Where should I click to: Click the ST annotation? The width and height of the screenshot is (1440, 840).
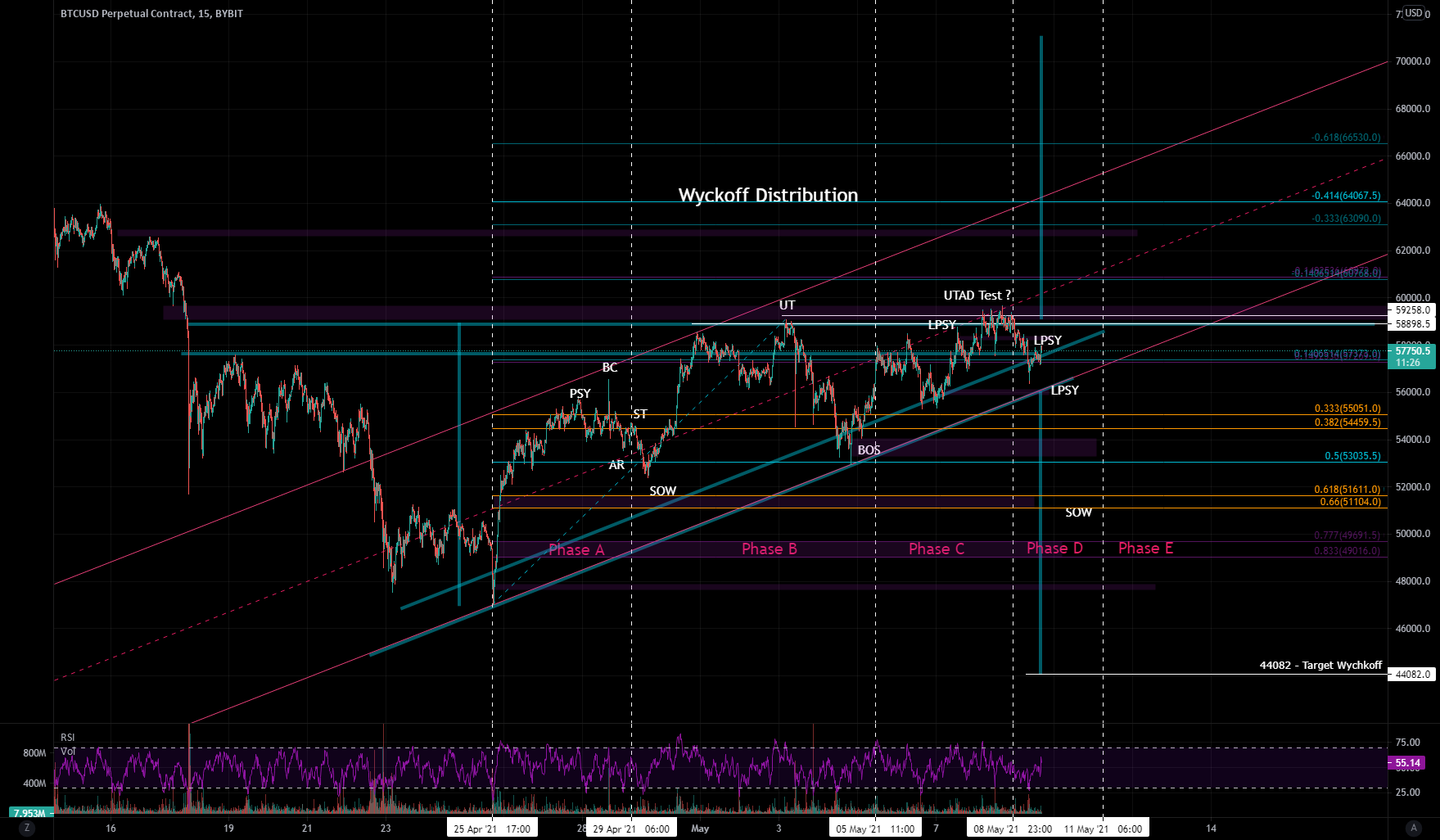640,414
